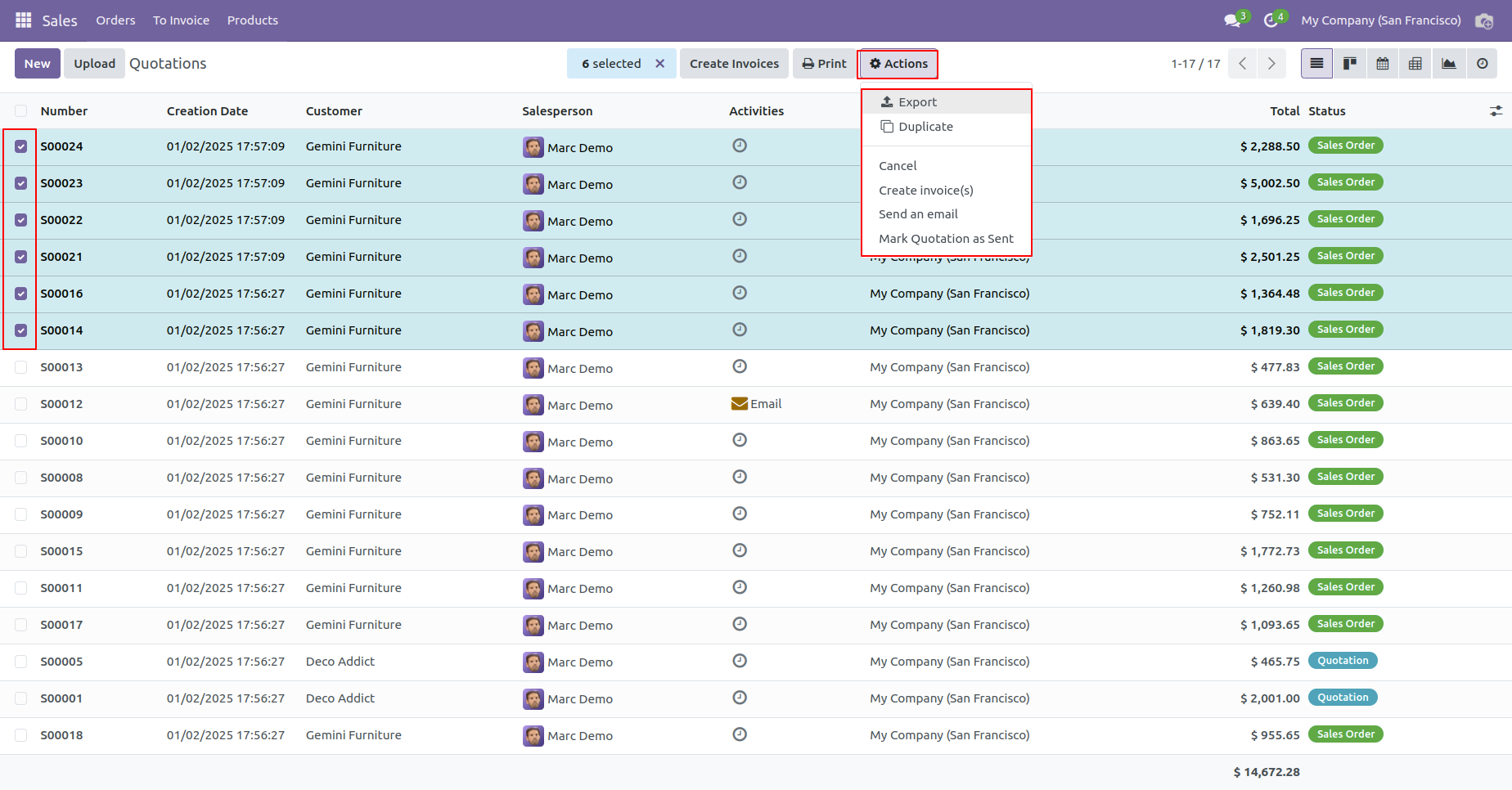Open user avatar icon in top right
1512x790 pixels.
tap(1484, 20)
